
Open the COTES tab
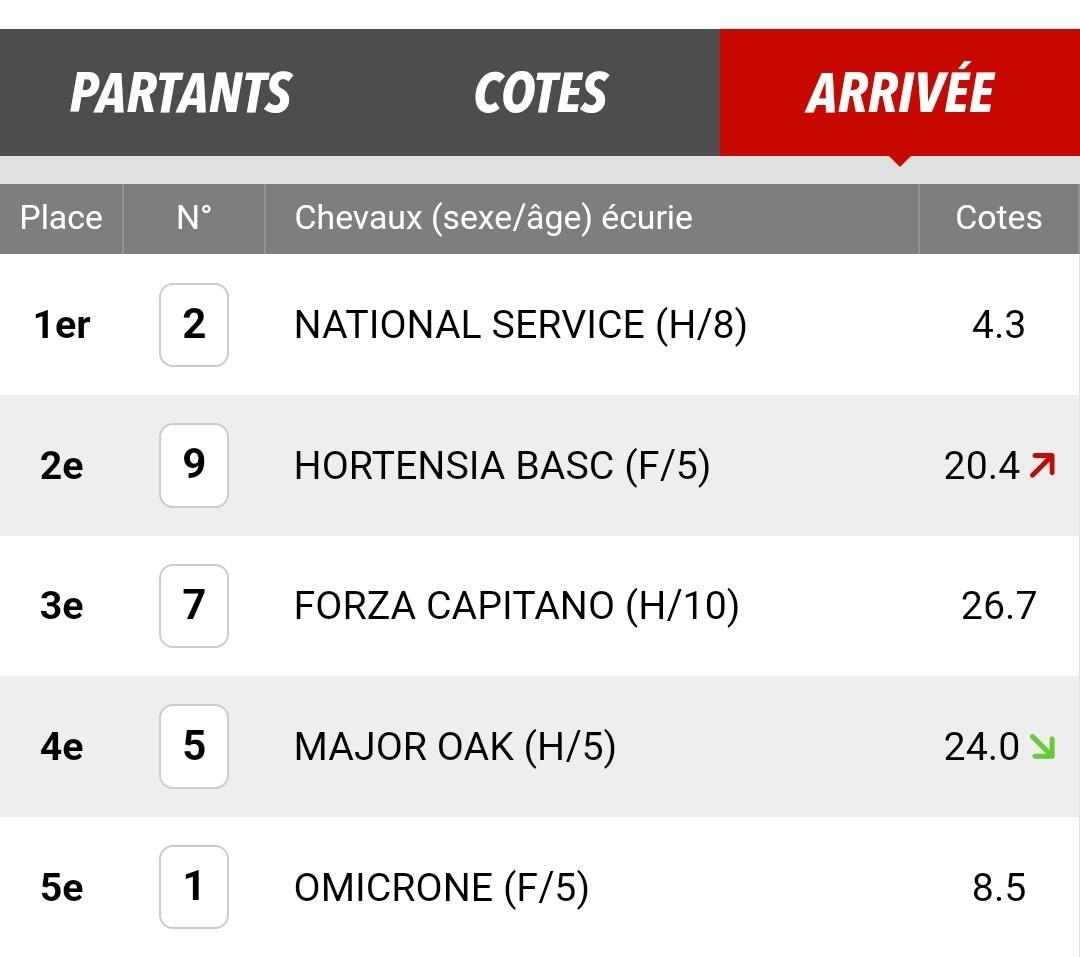click(541, 92)
